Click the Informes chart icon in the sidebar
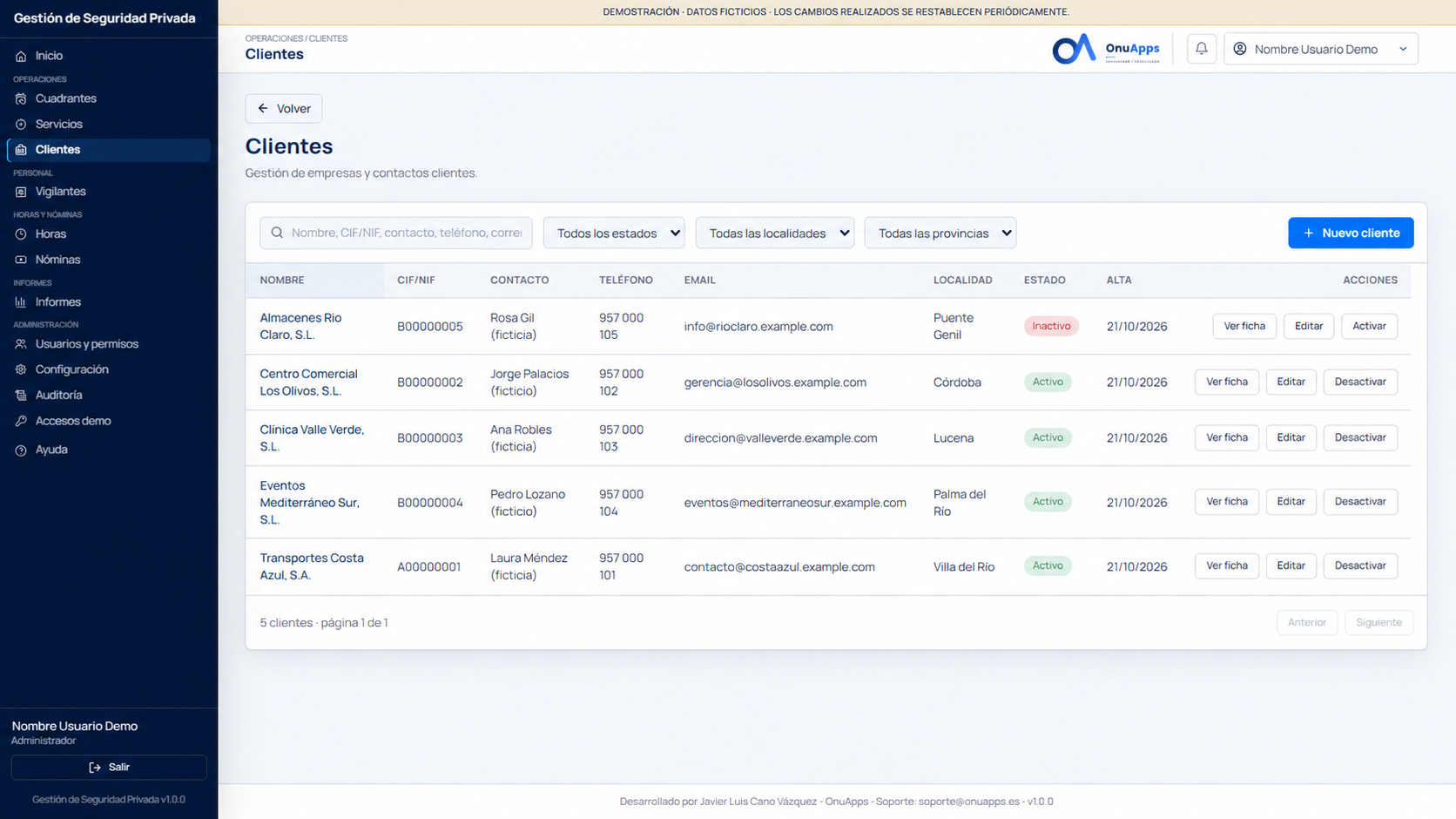The height and width of the screenshot is (819, 1456). point(21,302)
